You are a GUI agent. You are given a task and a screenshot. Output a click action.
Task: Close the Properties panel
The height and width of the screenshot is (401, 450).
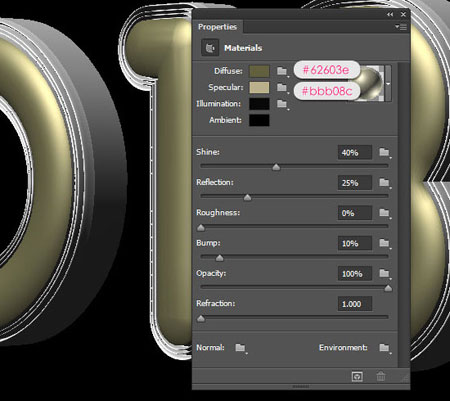click(403, 14)
